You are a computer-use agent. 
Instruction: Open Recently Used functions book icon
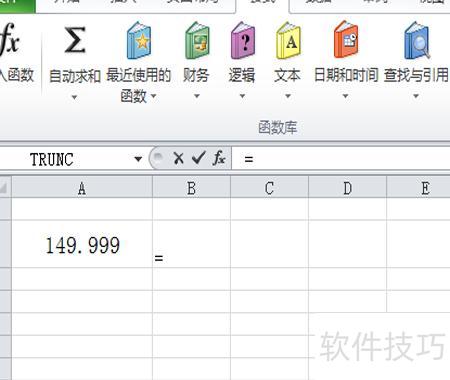click(139, 40)
